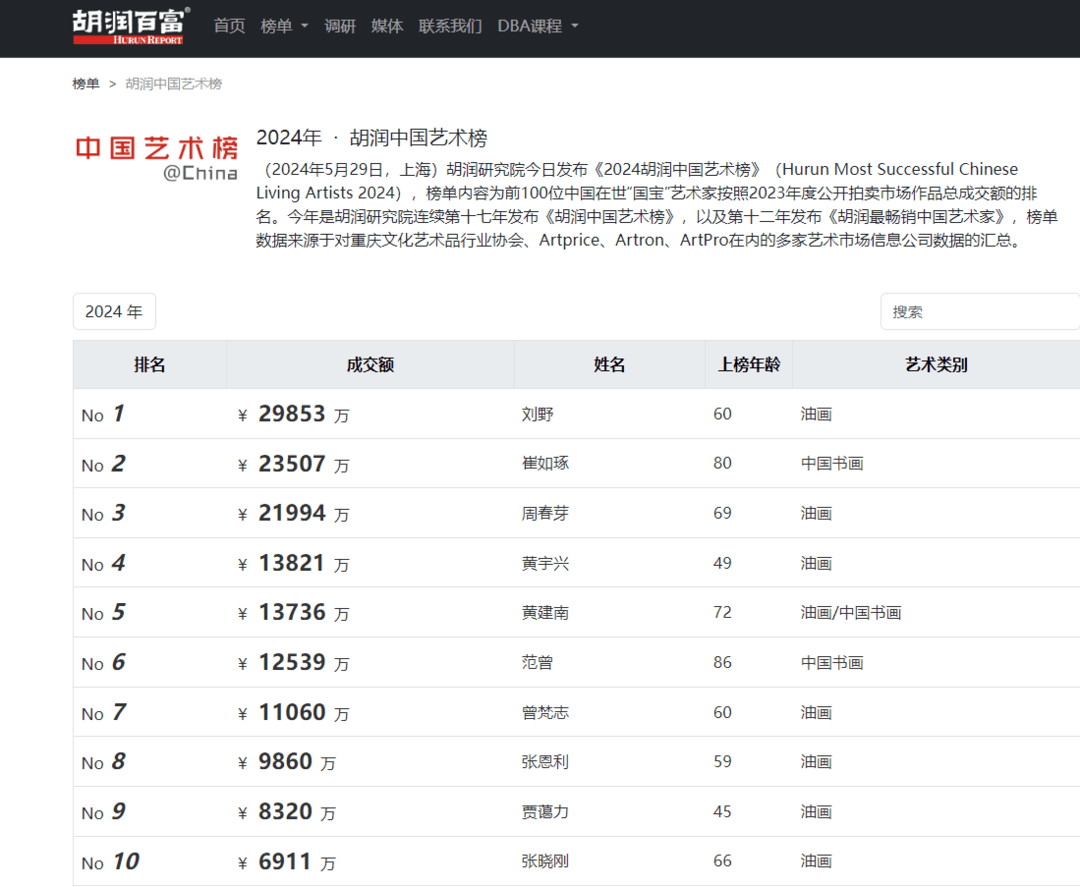Select 调研 from the navigation menu
This screenshot has height=887, width=1080.
tap(341, 26)
